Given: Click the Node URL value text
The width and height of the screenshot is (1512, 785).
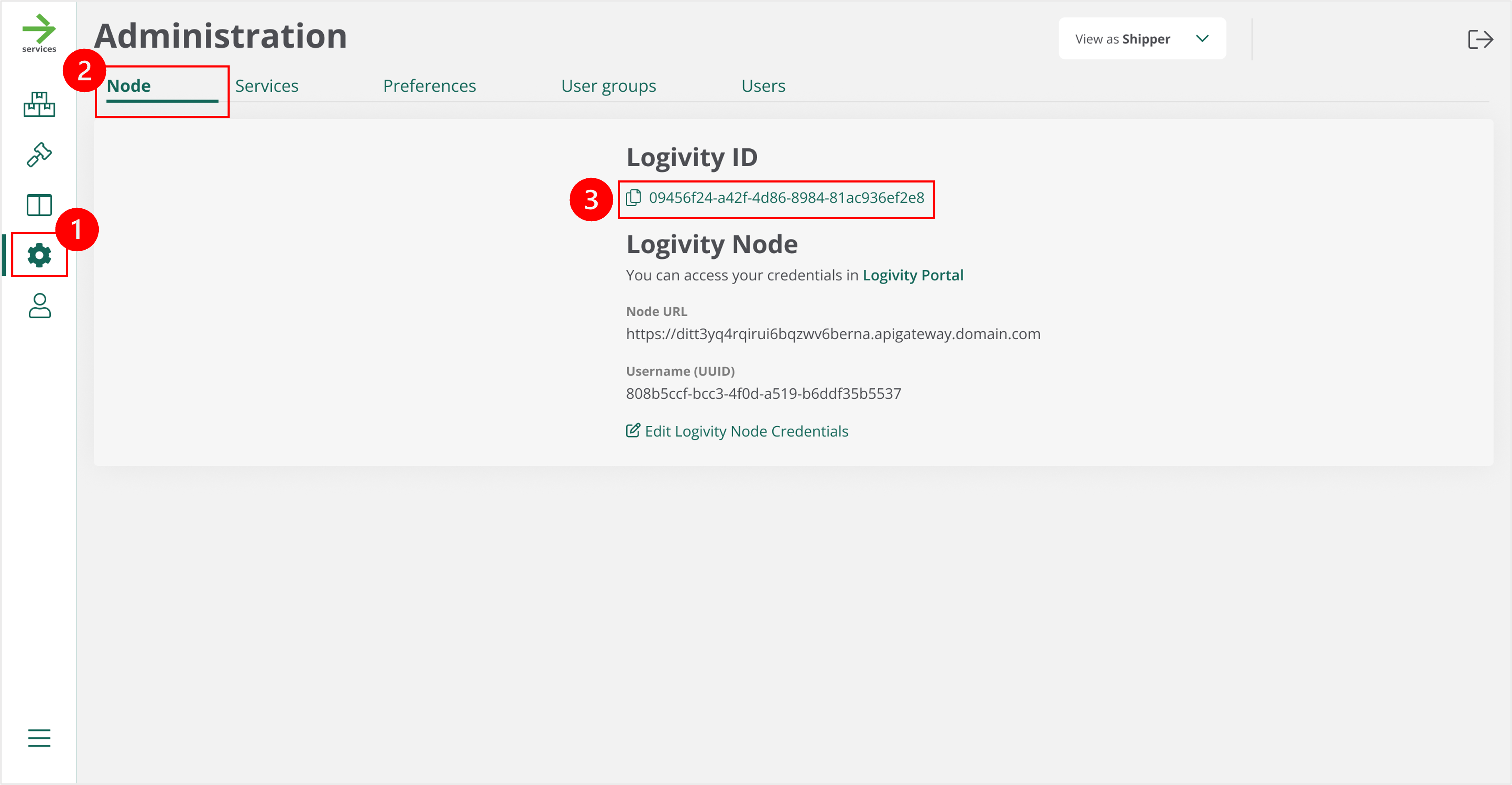Looking at the screenshot, I should point(833,334).
